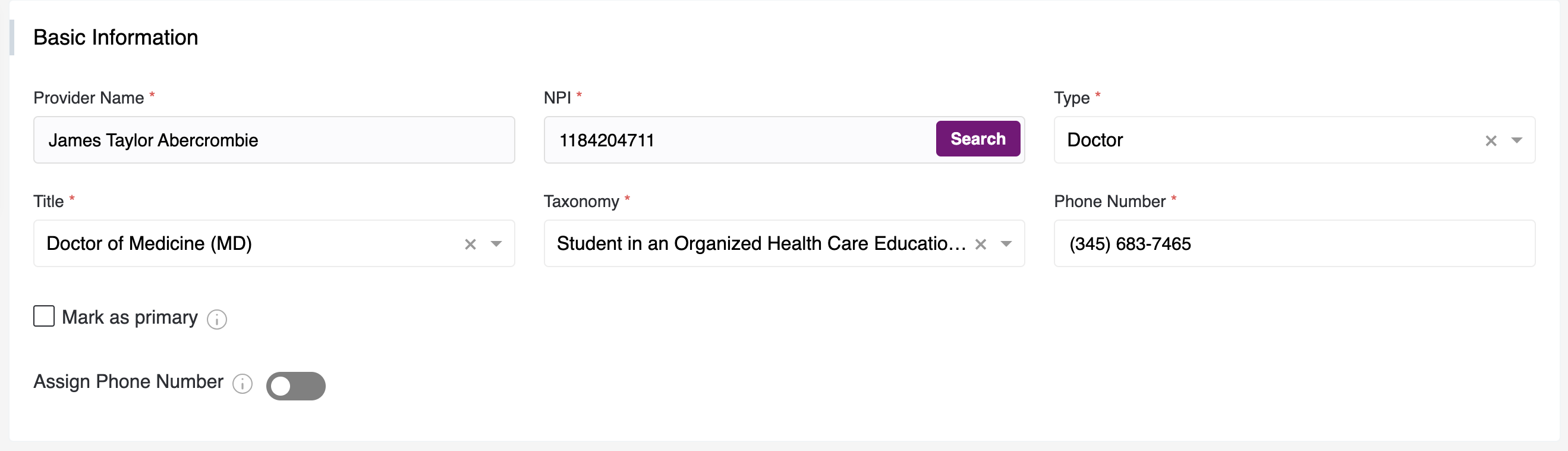
Task: Click the Student in an Organized Health Care taxonomy box
Action: (761, 244)
